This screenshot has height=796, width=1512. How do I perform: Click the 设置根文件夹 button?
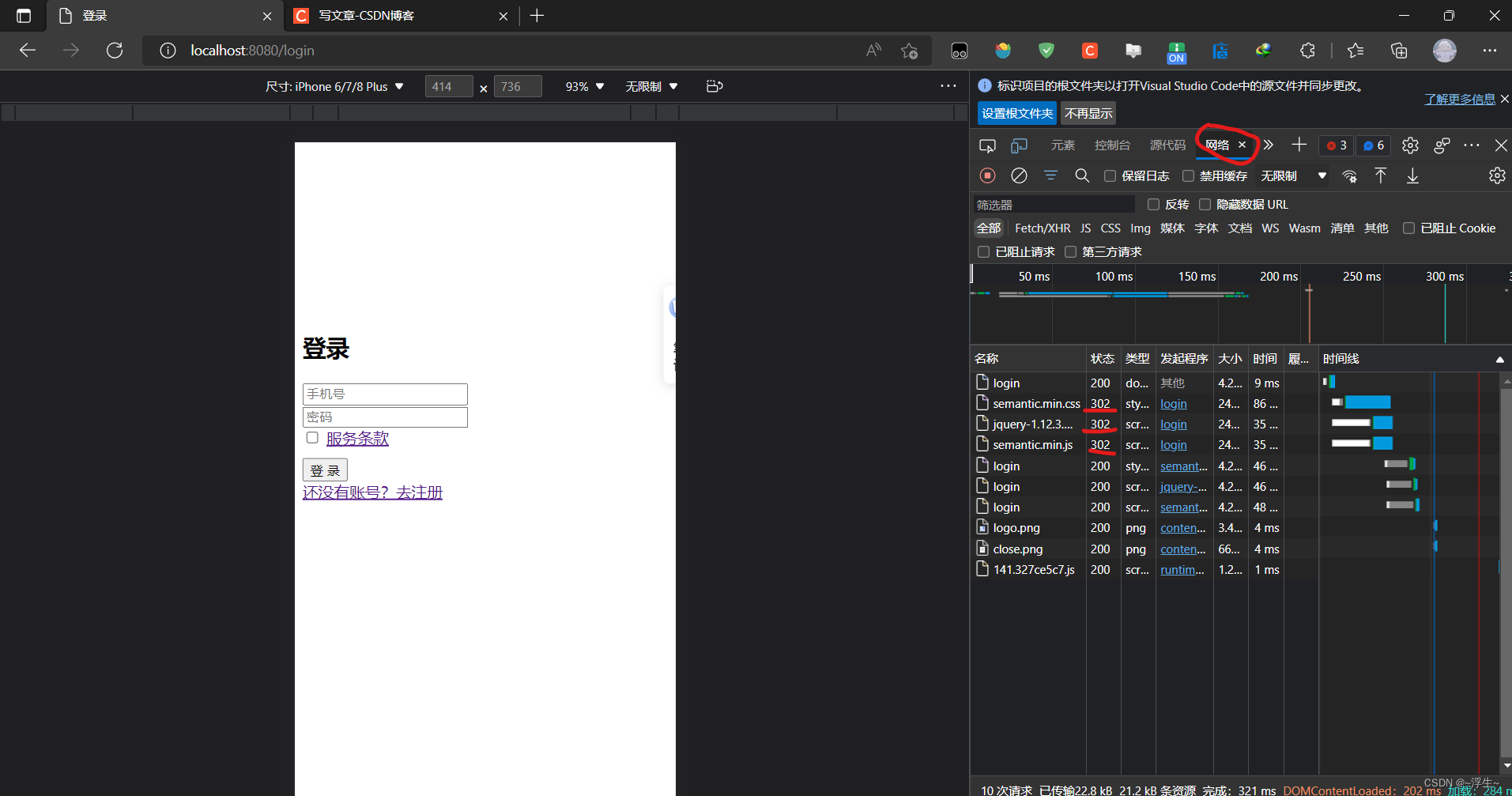(1017, 114)
